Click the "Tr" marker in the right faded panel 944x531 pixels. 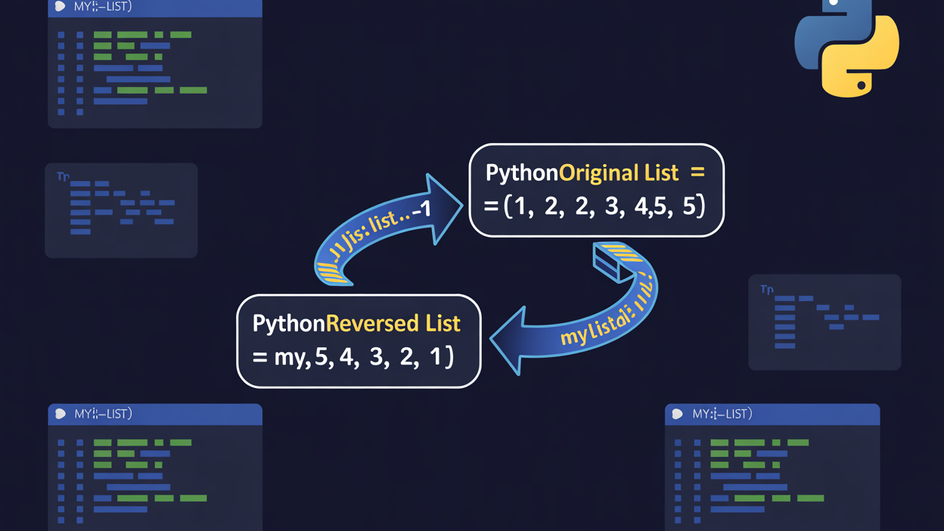(767, 290)
